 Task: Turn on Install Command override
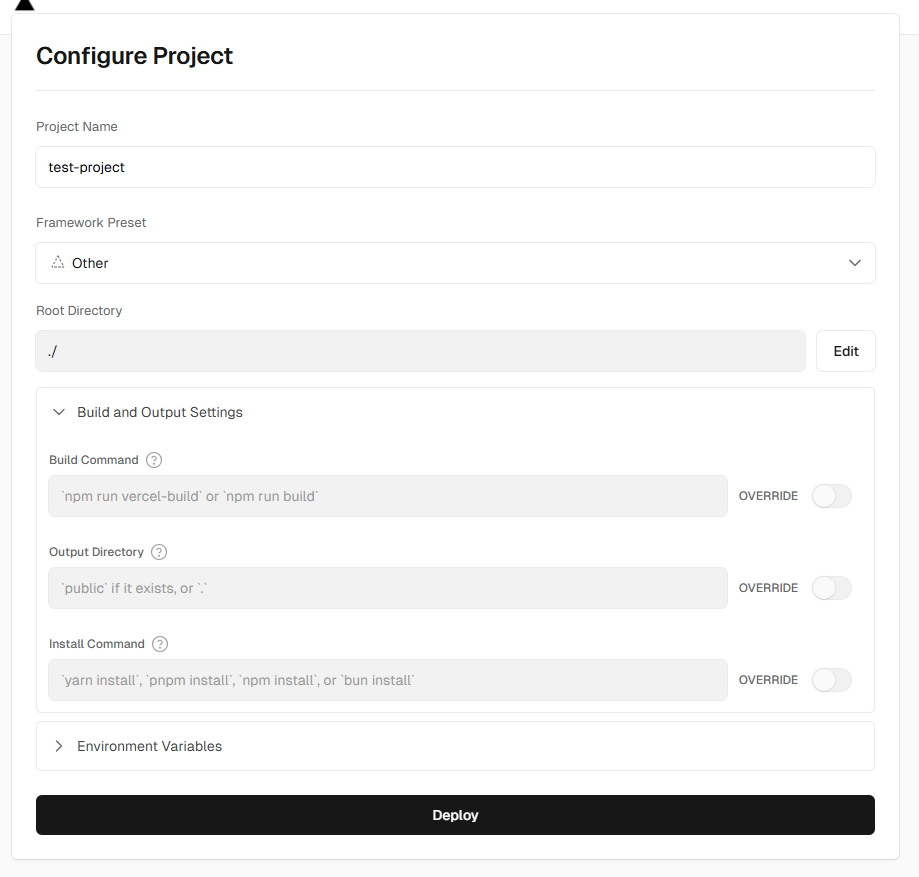[831, 680]
